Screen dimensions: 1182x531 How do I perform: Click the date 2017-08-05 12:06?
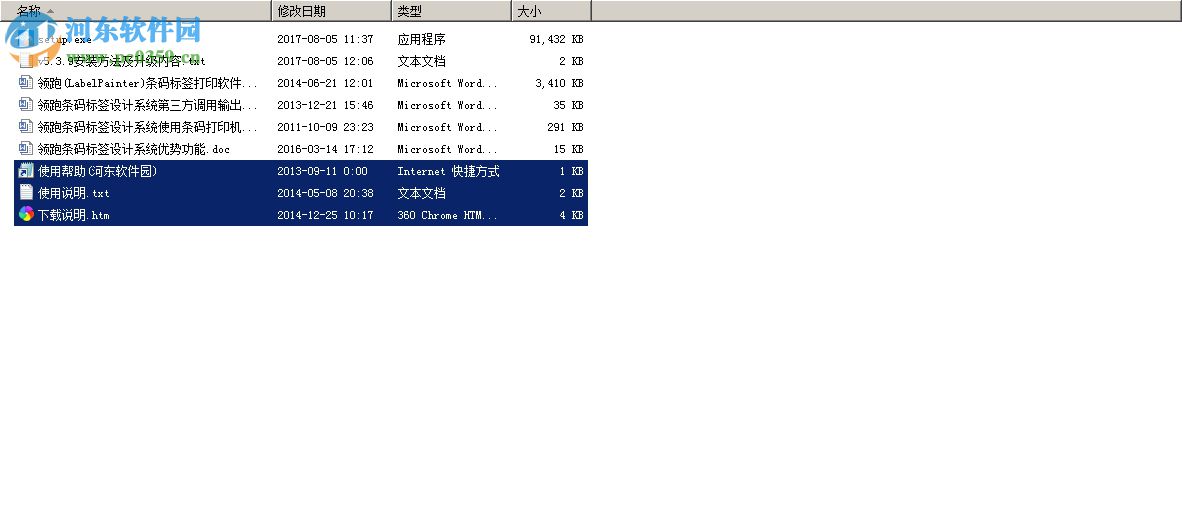click(325, 61)
